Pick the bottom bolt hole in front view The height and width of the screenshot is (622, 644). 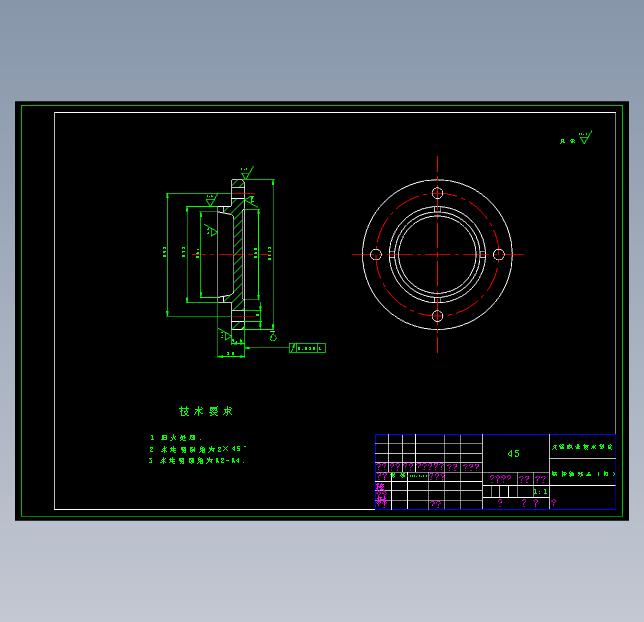point(437,316)
